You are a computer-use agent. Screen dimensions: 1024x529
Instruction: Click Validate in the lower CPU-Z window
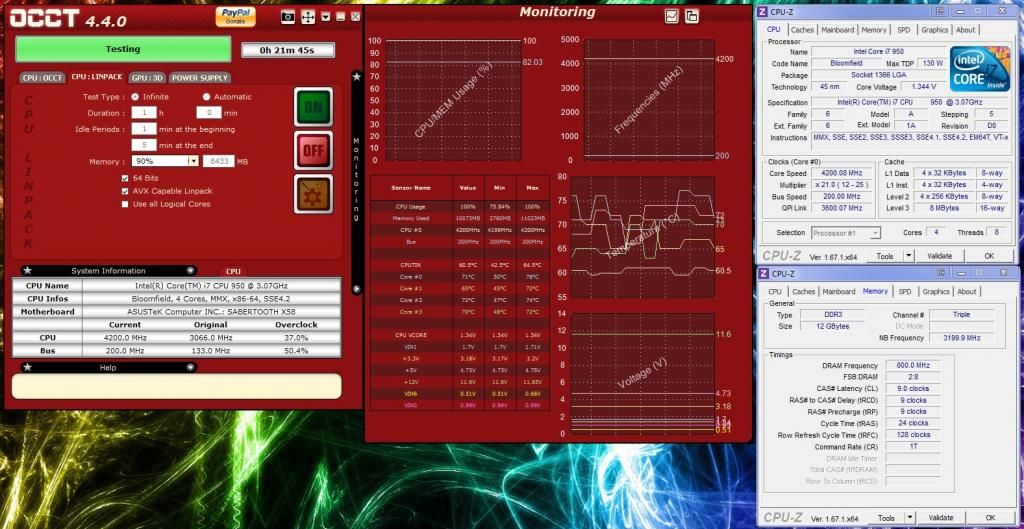pos(940,518)
